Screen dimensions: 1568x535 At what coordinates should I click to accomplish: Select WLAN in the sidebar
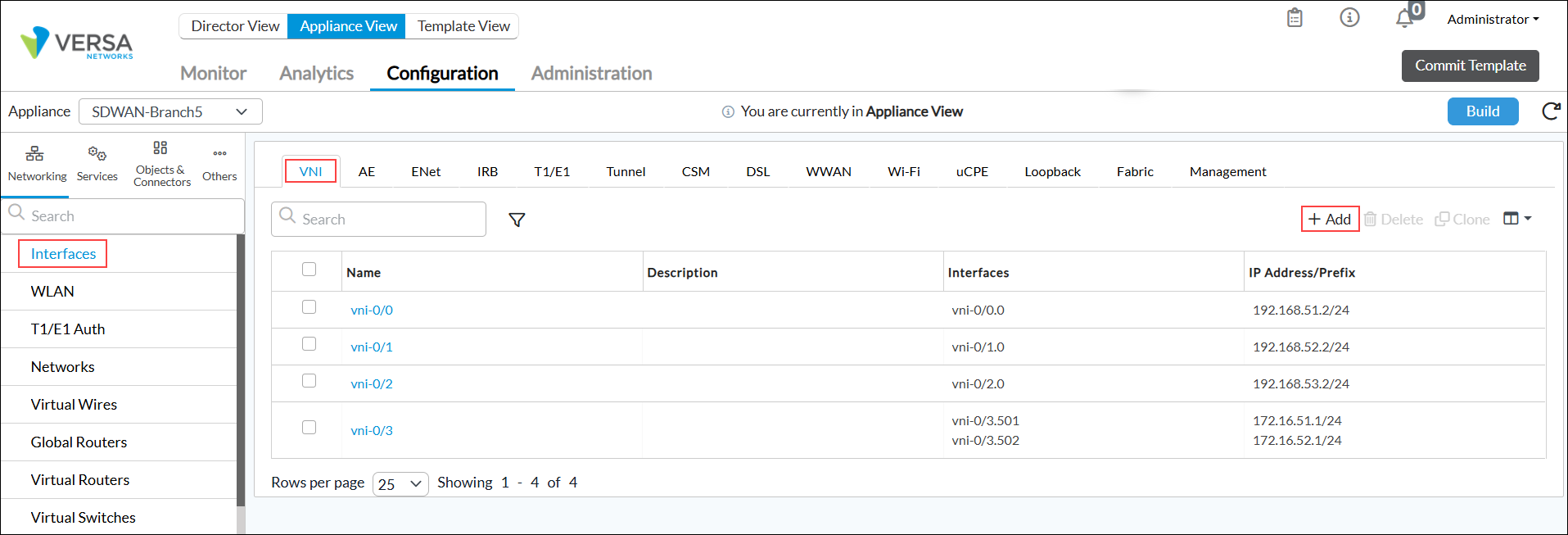[x=120, y=292]
